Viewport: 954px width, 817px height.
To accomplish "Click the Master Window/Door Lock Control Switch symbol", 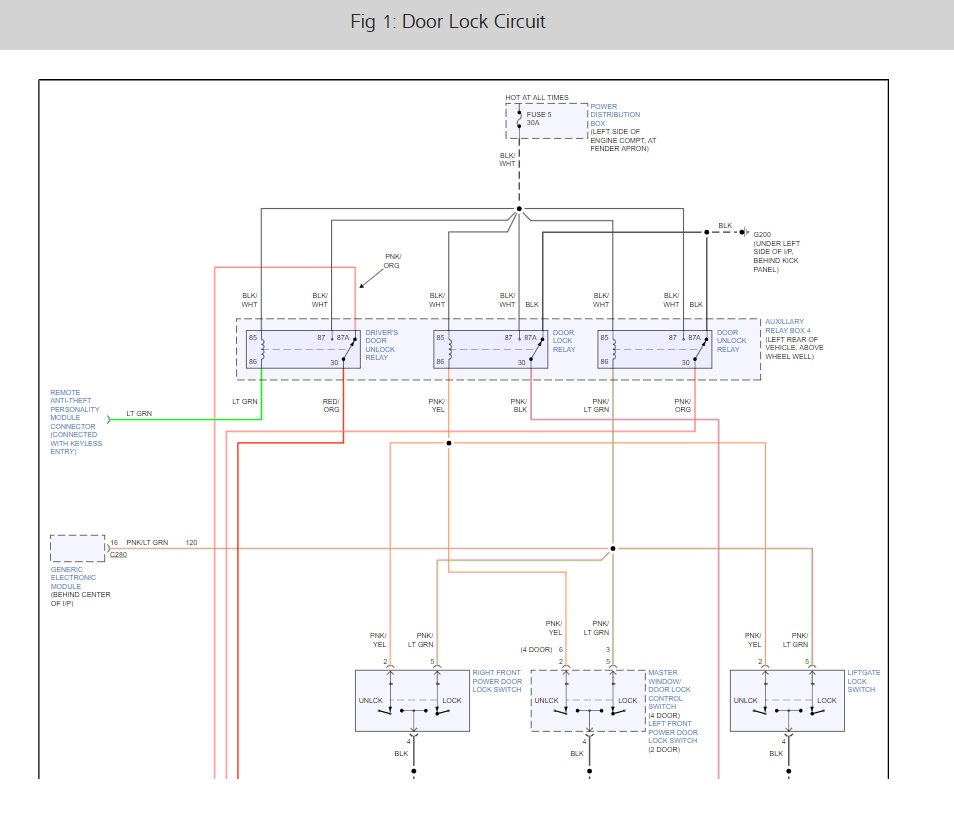I will (x=588, y=701).
